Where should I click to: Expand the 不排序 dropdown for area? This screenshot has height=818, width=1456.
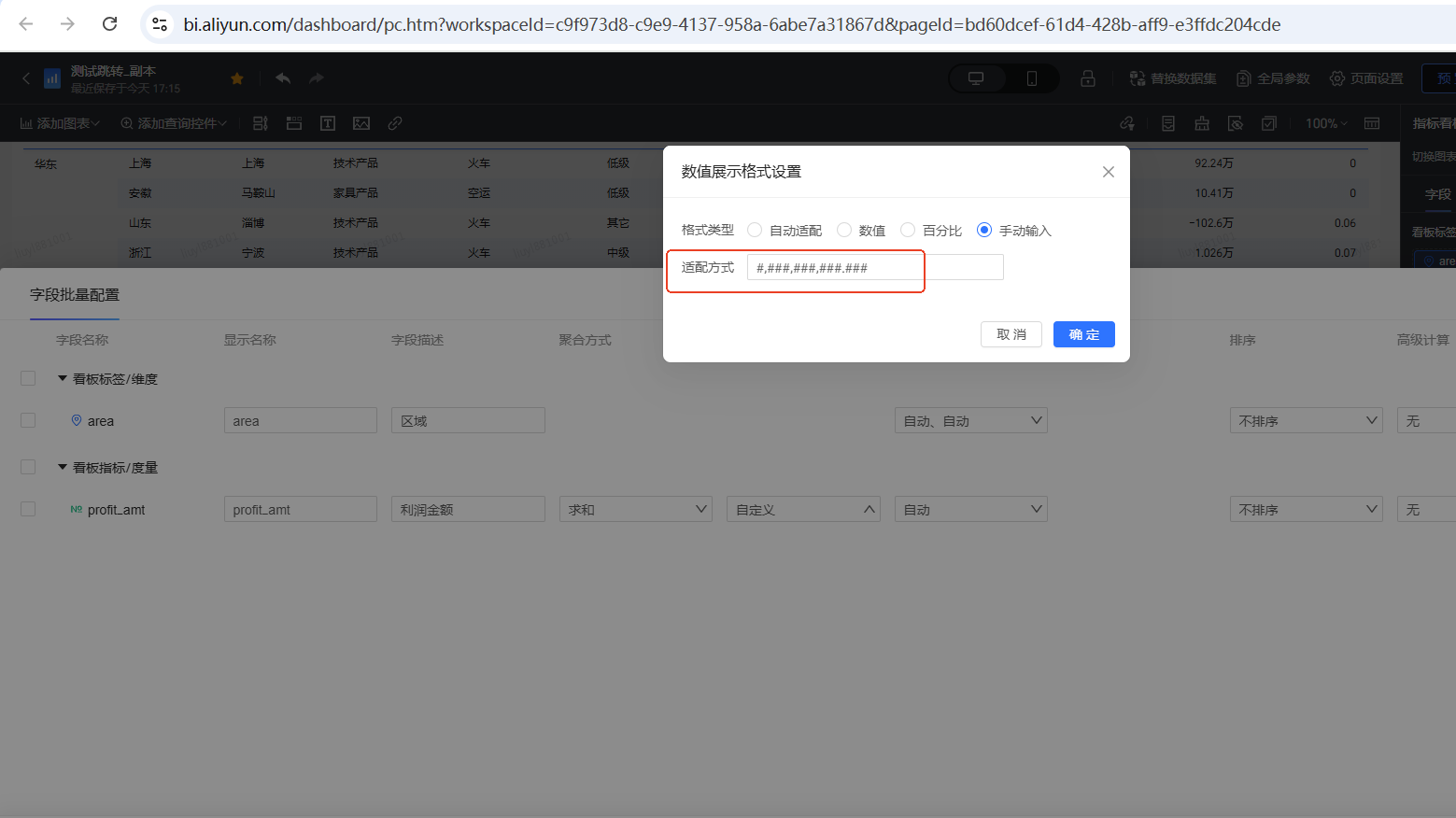(1305, 421)
